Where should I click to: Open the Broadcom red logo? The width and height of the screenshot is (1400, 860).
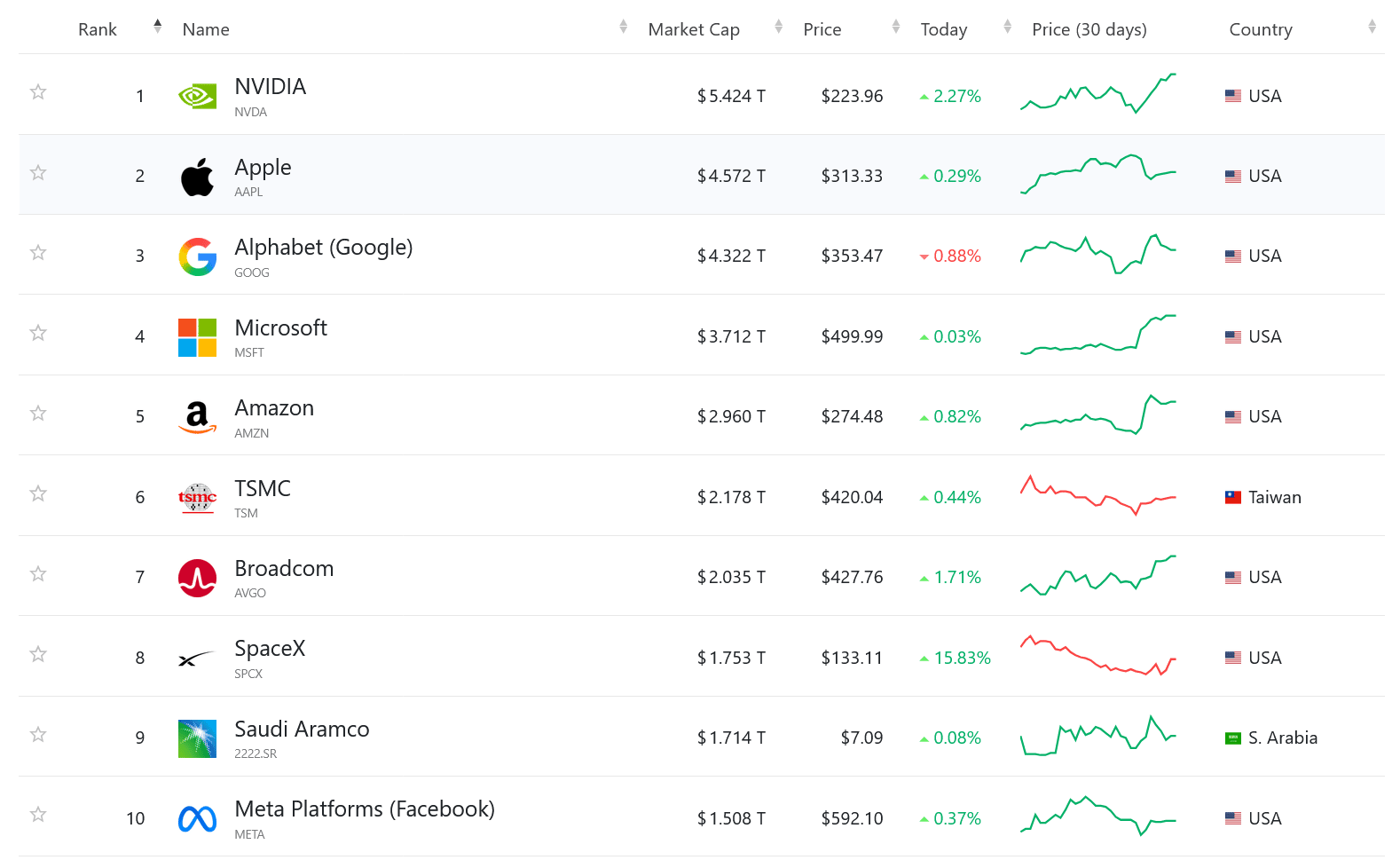pyautogui.click(x=197, y=578)
